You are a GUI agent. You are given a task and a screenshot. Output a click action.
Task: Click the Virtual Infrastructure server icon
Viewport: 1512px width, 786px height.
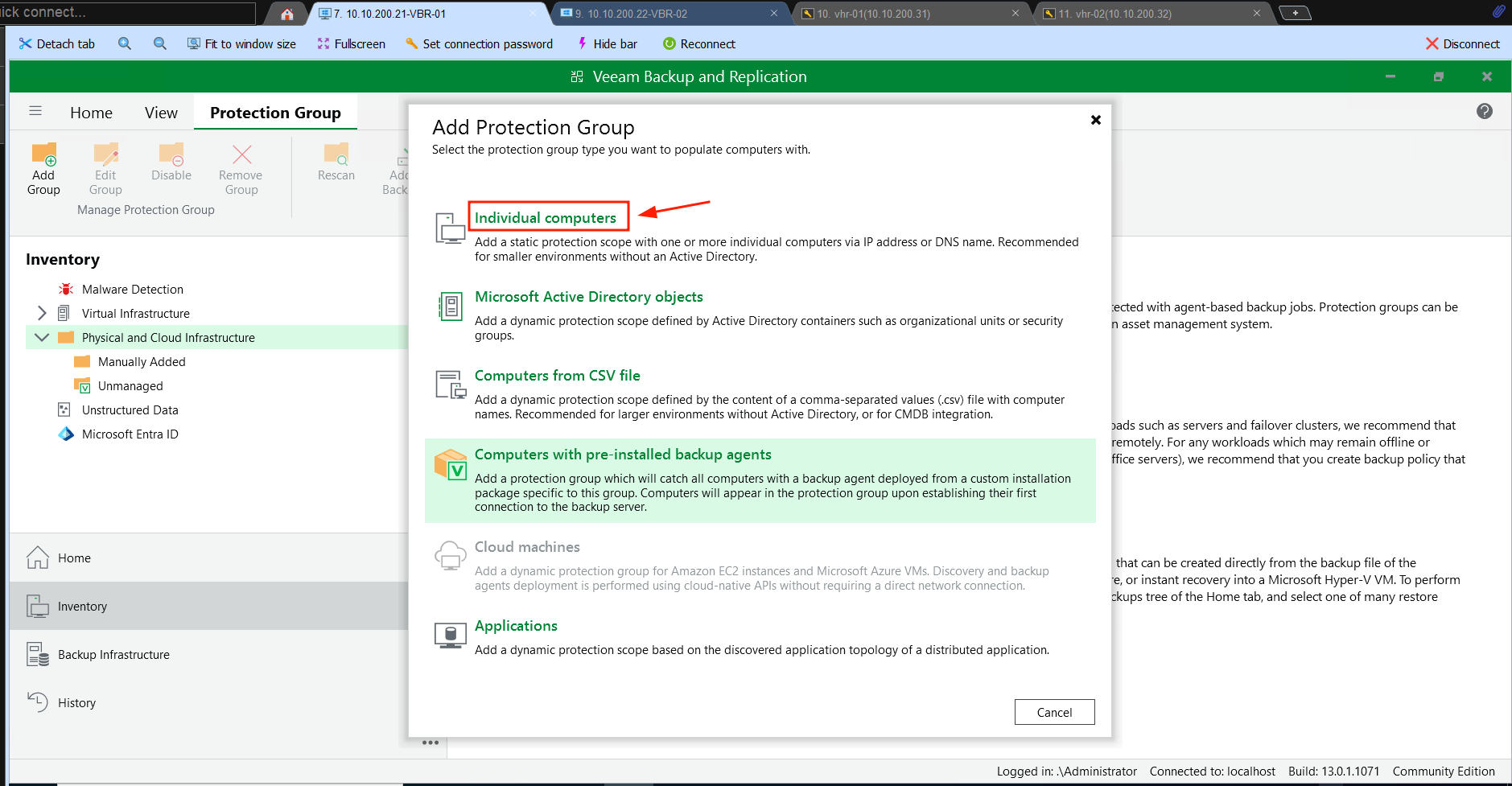tap(64, 313)
